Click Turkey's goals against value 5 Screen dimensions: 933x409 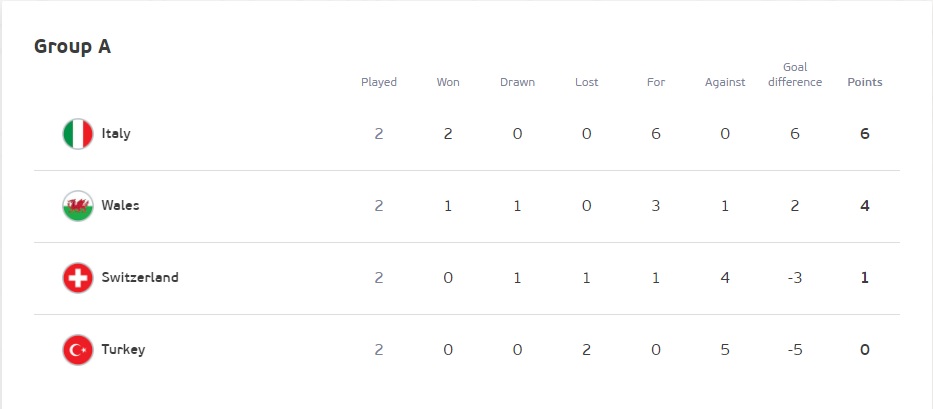coord(725,350)
